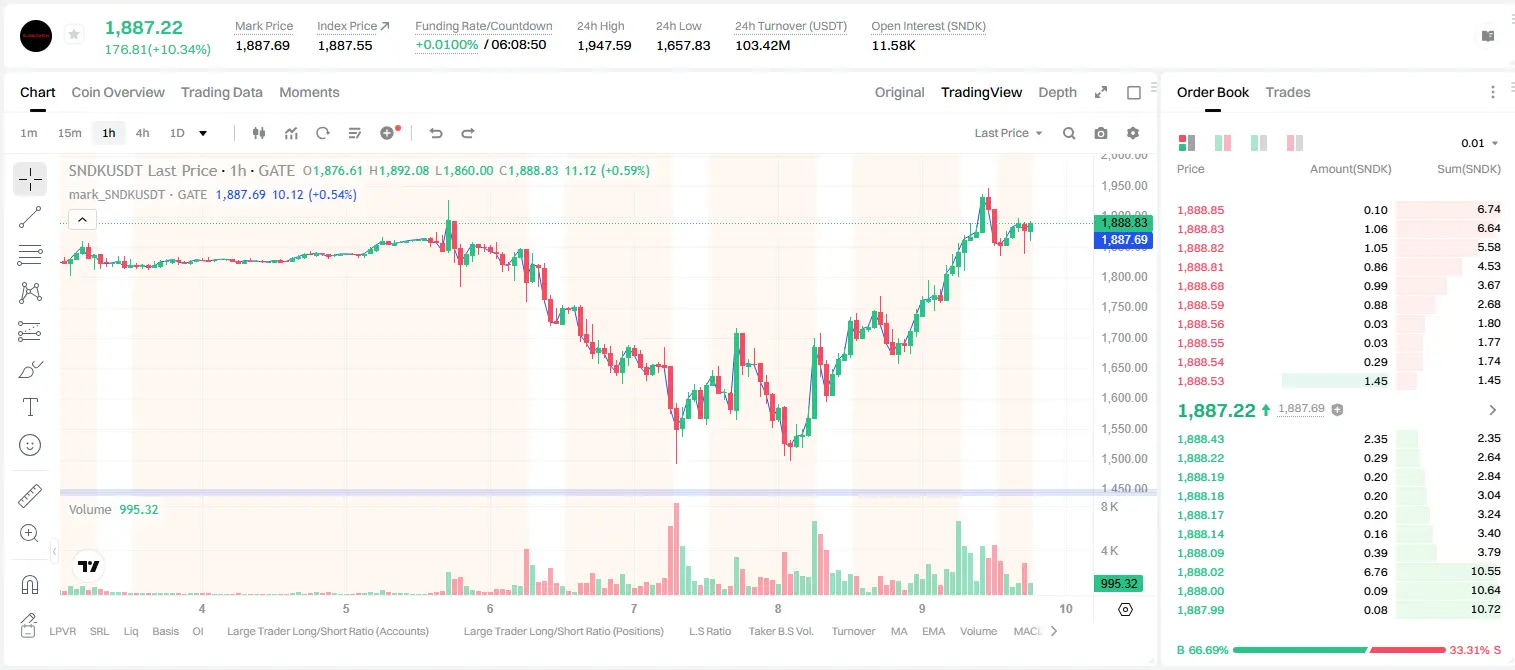Open the Last Price type dropdown
This screenshot has height=670, width=1515.
1008,133
